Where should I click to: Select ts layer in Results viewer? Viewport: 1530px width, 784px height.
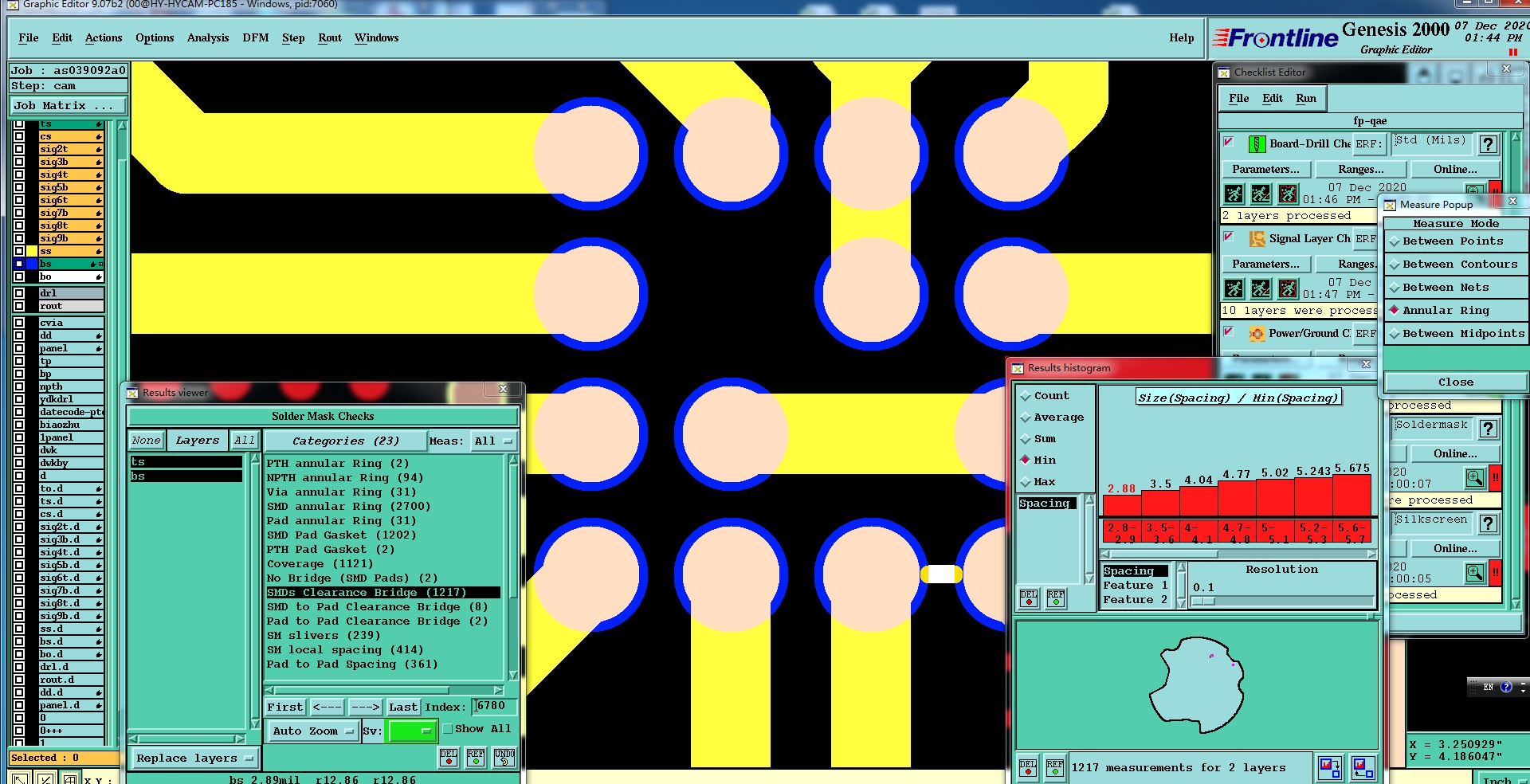(186, 462)
